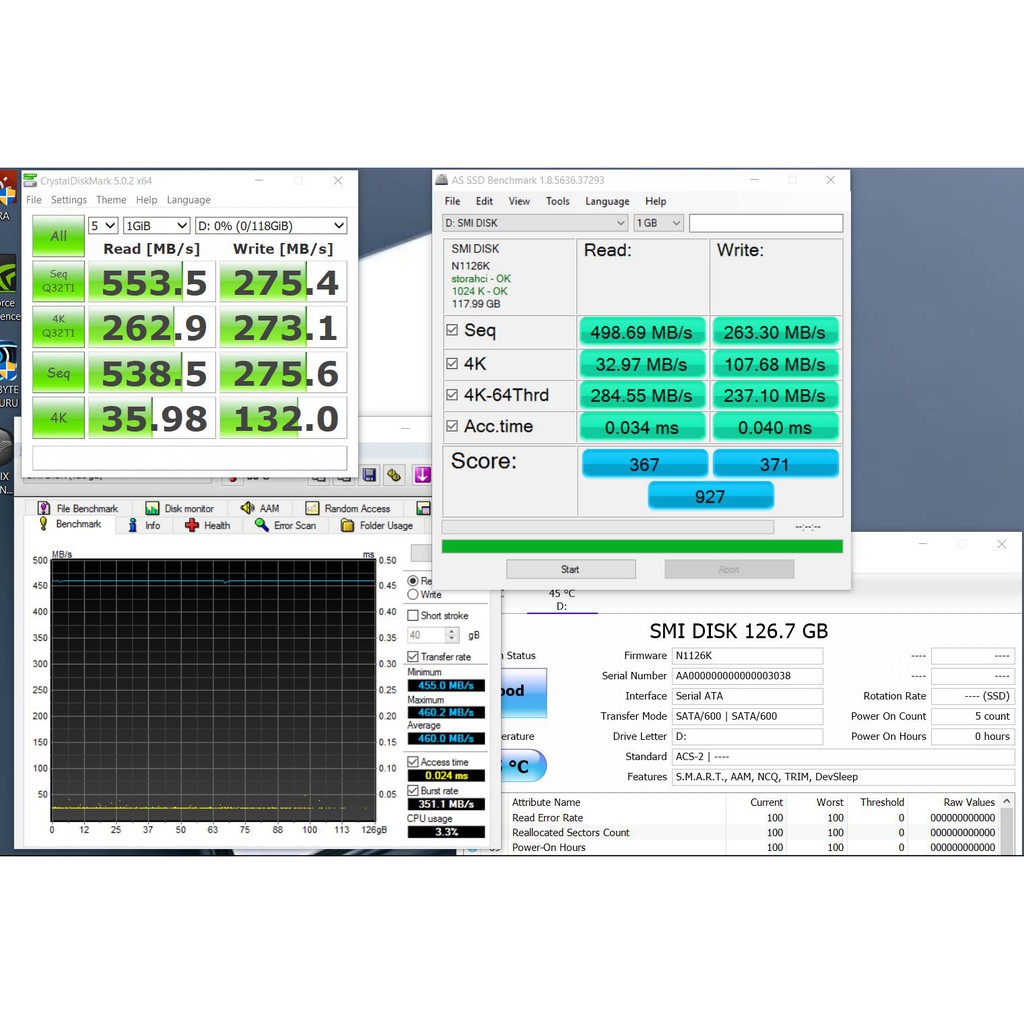Open CrystalDiskMark's Help menu
Screen dimensions: 1024x1024
[146, 200]
